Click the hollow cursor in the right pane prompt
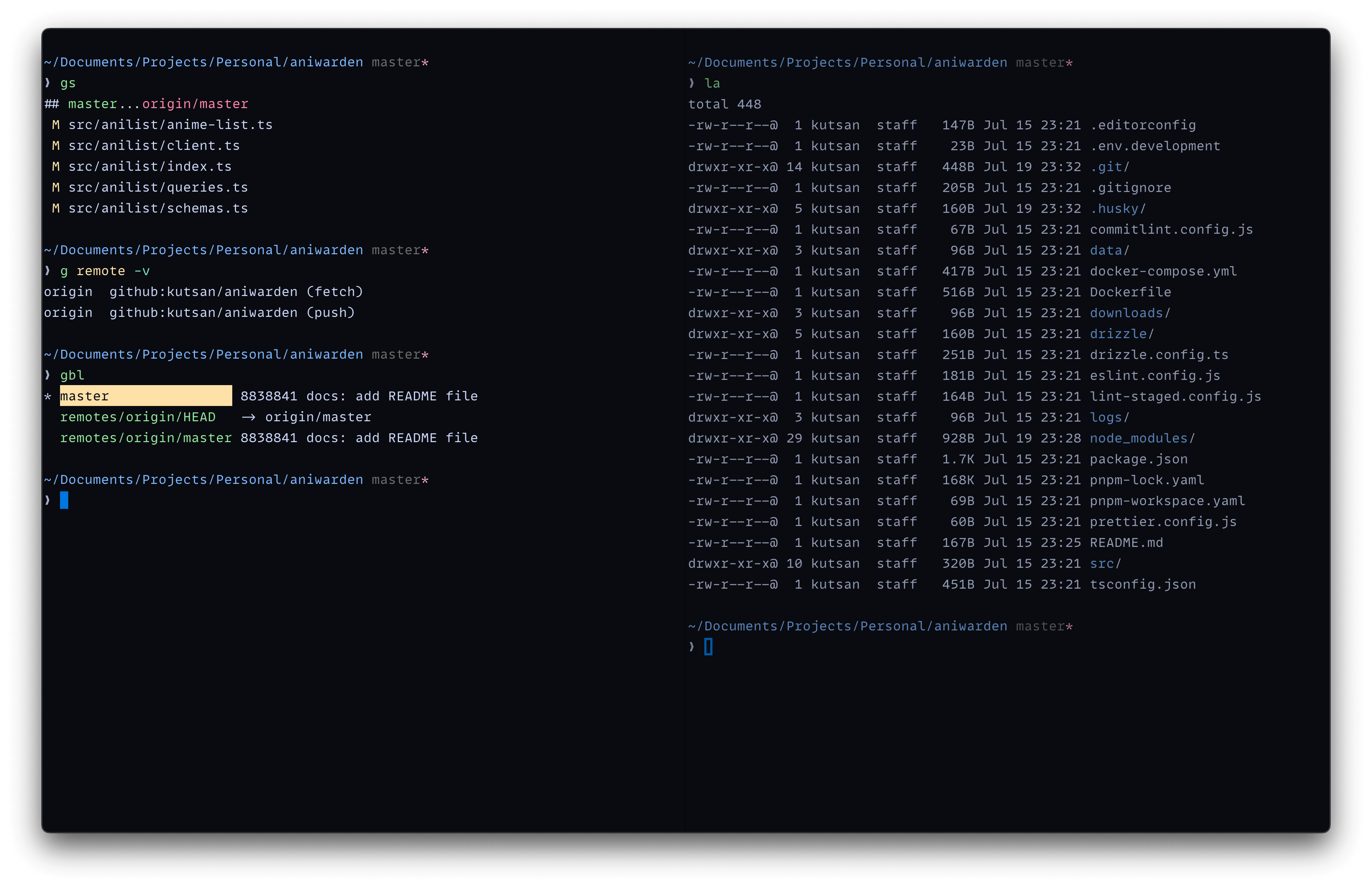1372x888 pixels. tap(708, 646)
